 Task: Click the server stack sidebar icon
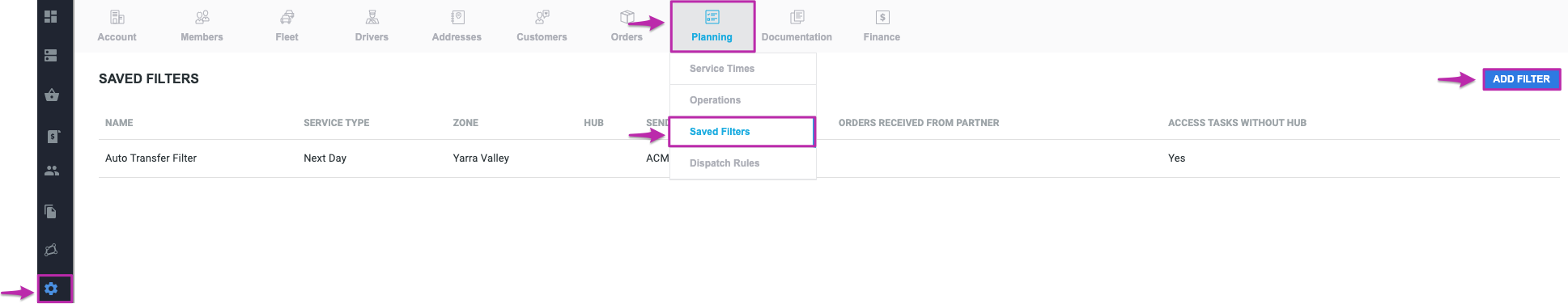(x=51, y=56)
